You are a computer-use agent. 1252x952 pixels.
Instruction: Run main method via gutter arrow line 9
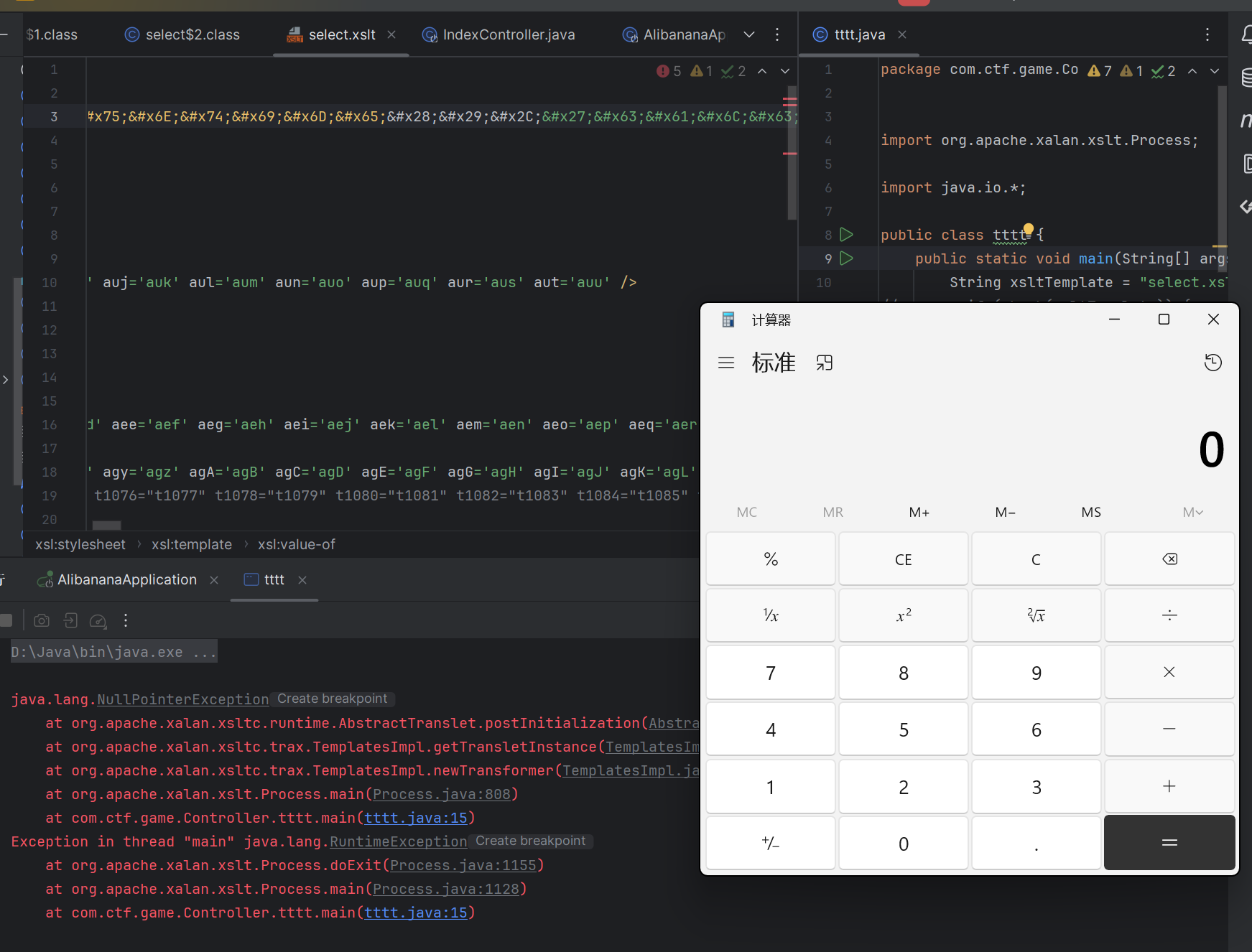point(847,258)
